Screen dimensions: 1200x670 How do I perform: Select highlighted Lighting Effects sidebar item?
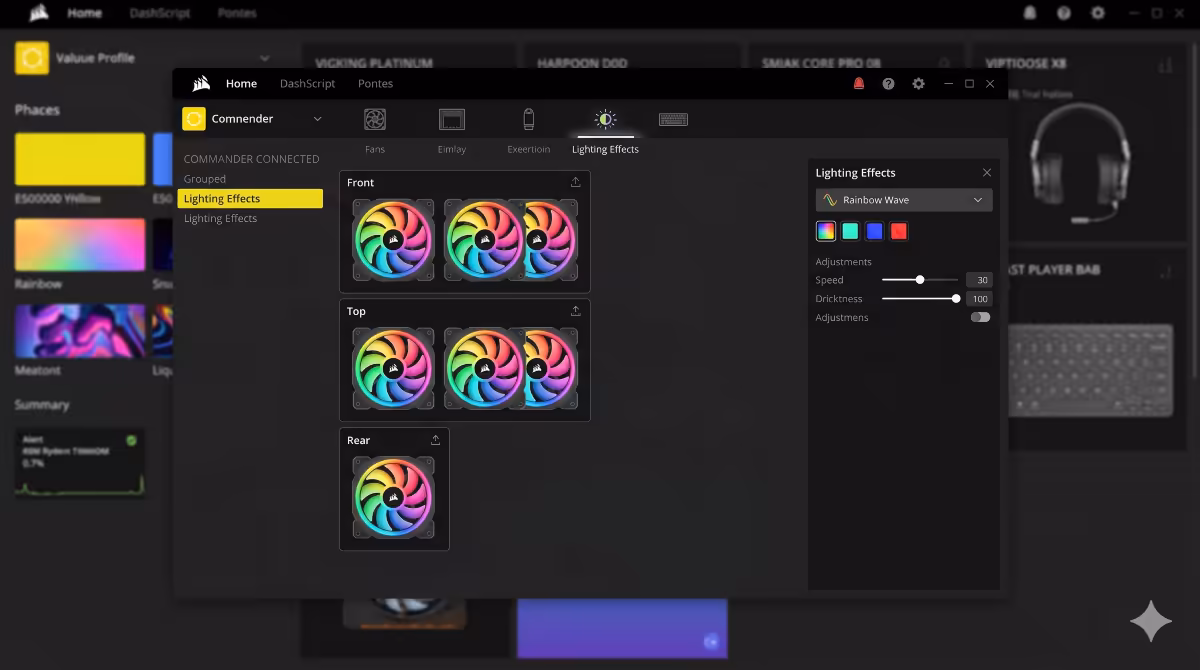250,199
